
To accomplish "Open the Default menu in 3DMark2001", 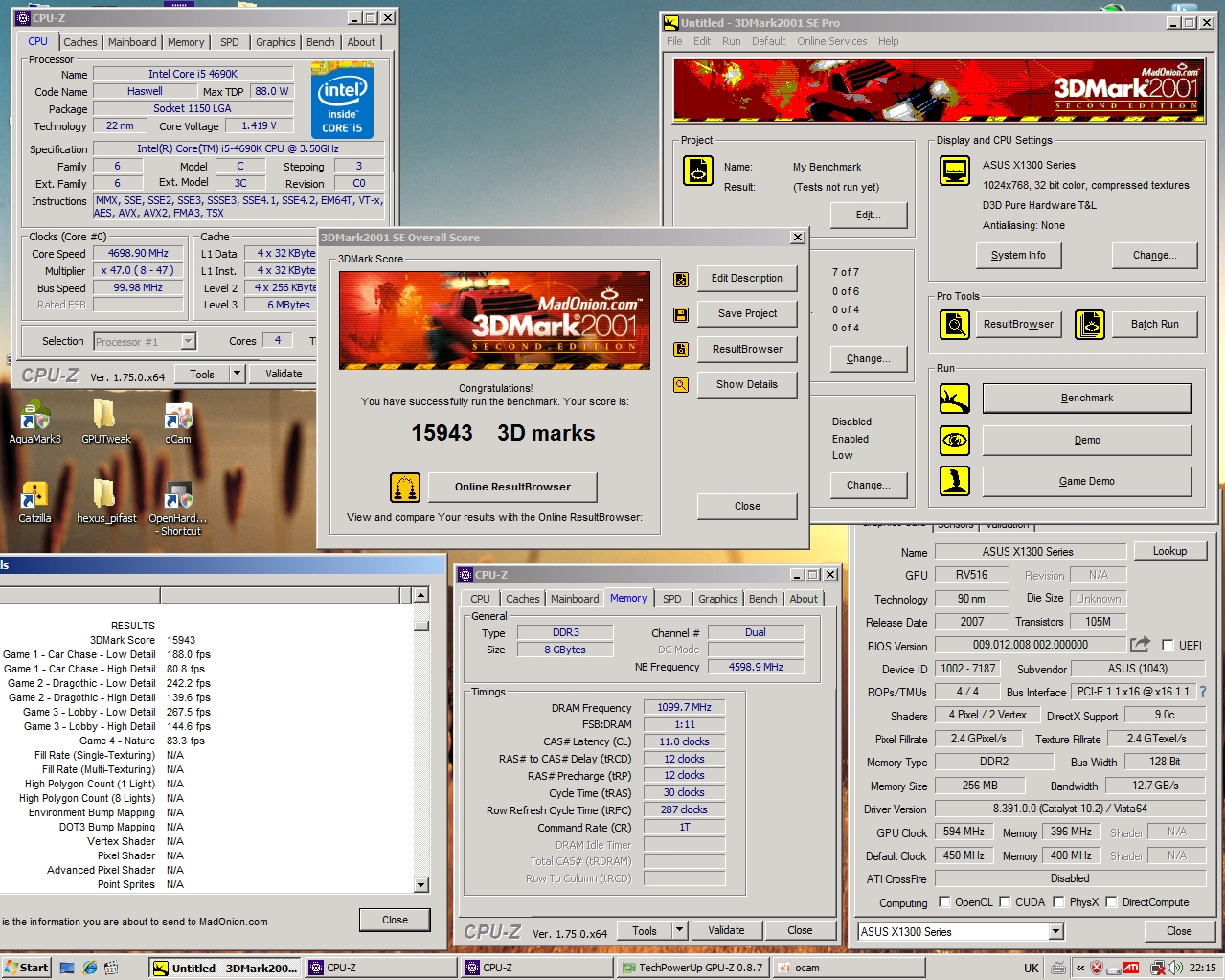I will pos(768,41).
